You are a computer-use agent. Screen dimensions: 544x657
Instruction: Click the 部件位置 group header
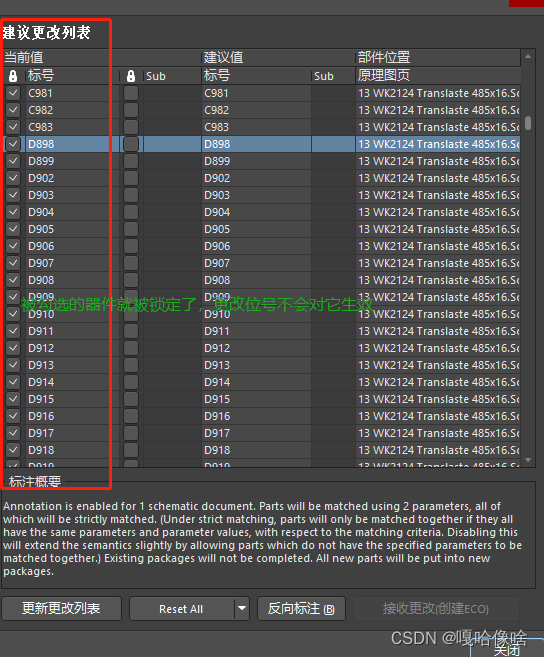(384, 57)
